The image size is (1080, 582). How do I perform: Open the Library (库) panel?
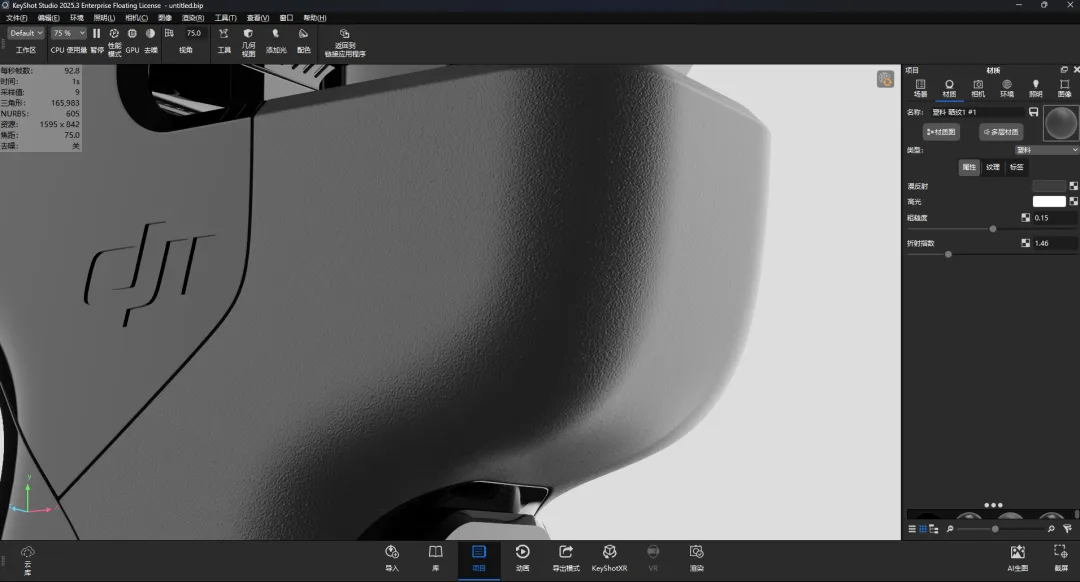[x=435, y=558]
